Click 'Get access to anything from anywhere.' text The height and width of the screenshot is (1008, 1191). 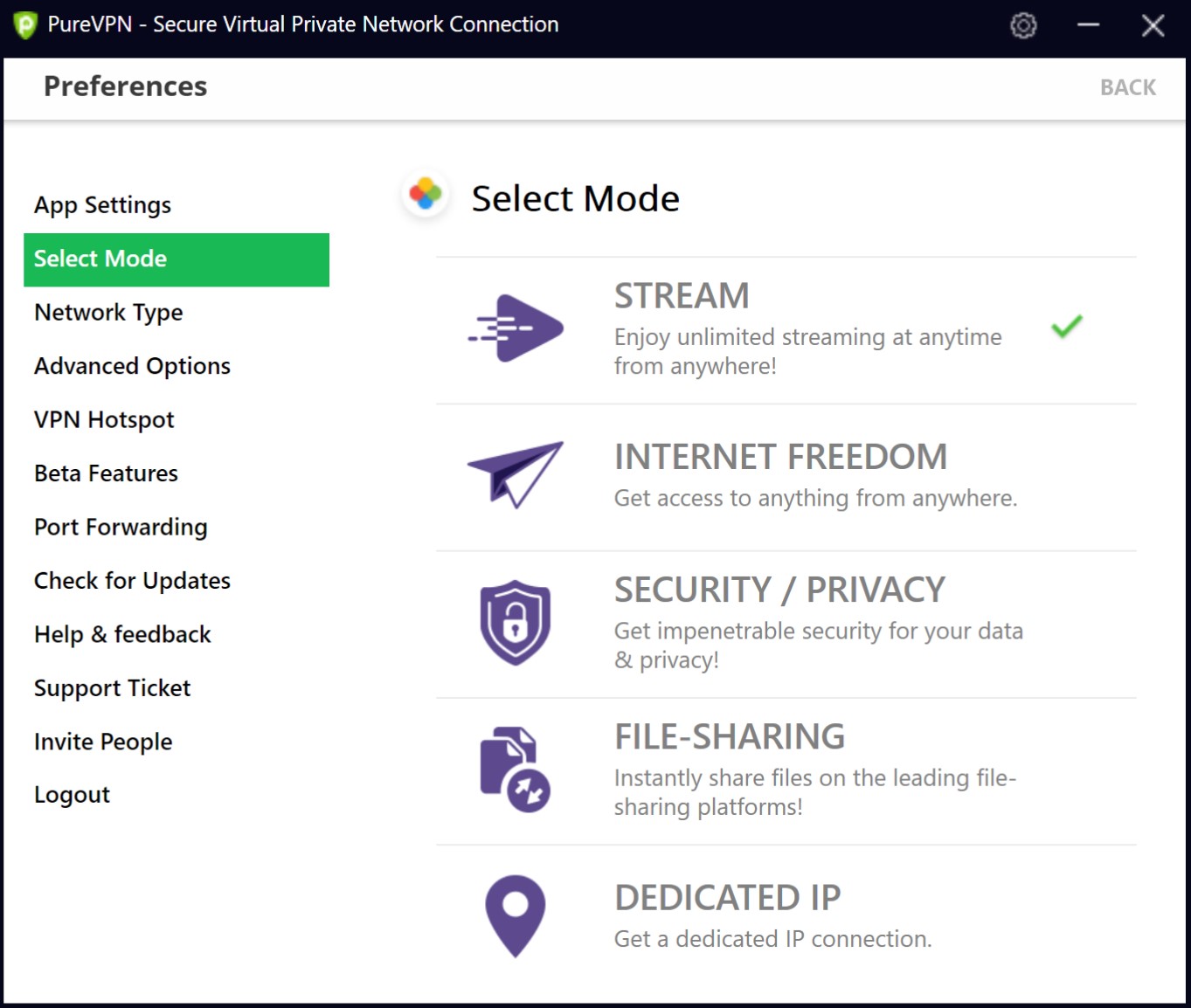tap(815, 499)
